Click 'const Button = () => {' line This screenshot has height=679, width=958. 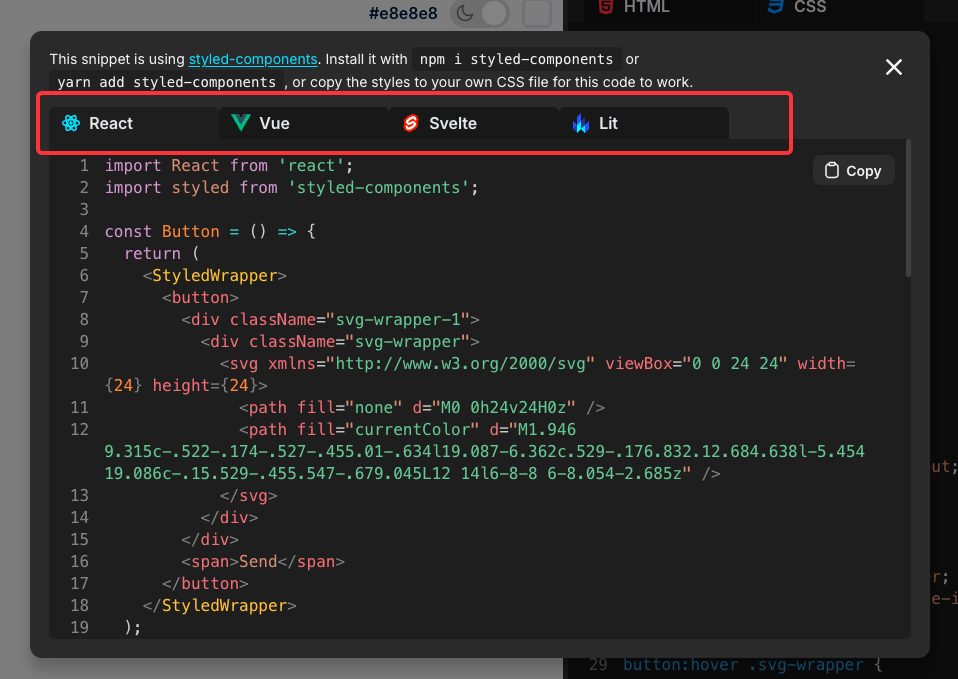tap(210, 232)
